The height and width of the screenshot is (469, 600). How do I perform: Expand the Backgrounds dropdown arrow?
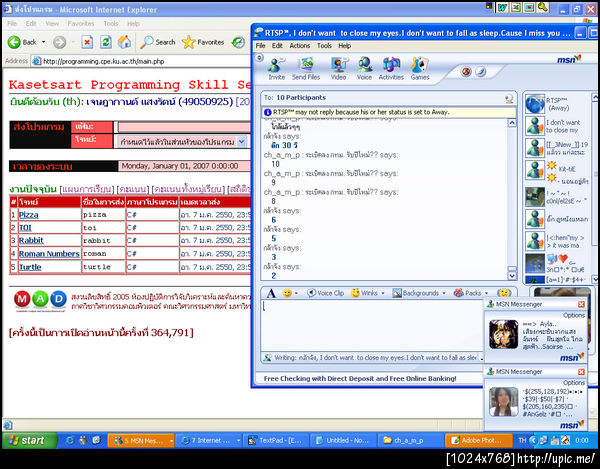[x=444, y=293]
